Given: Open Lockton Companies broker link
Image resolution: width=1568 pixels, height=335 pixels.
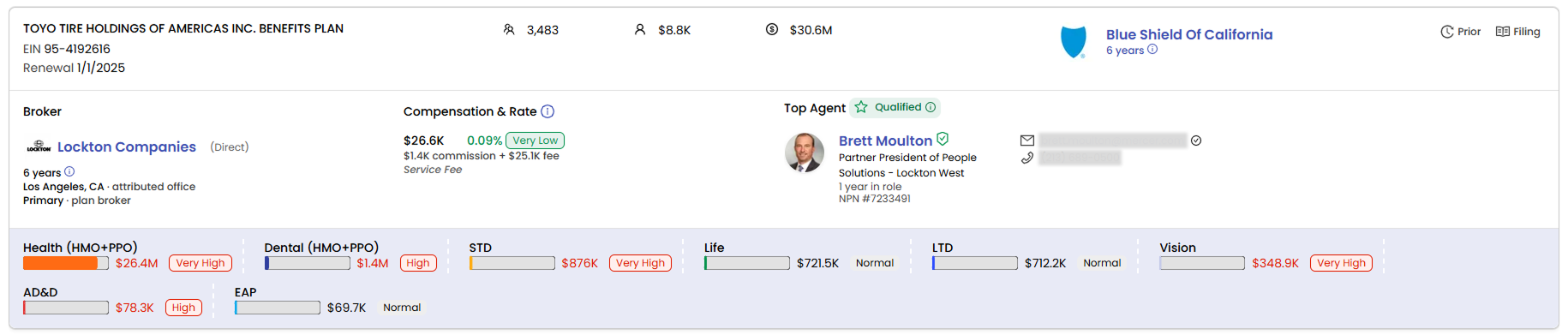Looking at the screenshot, I should [127, 147].
